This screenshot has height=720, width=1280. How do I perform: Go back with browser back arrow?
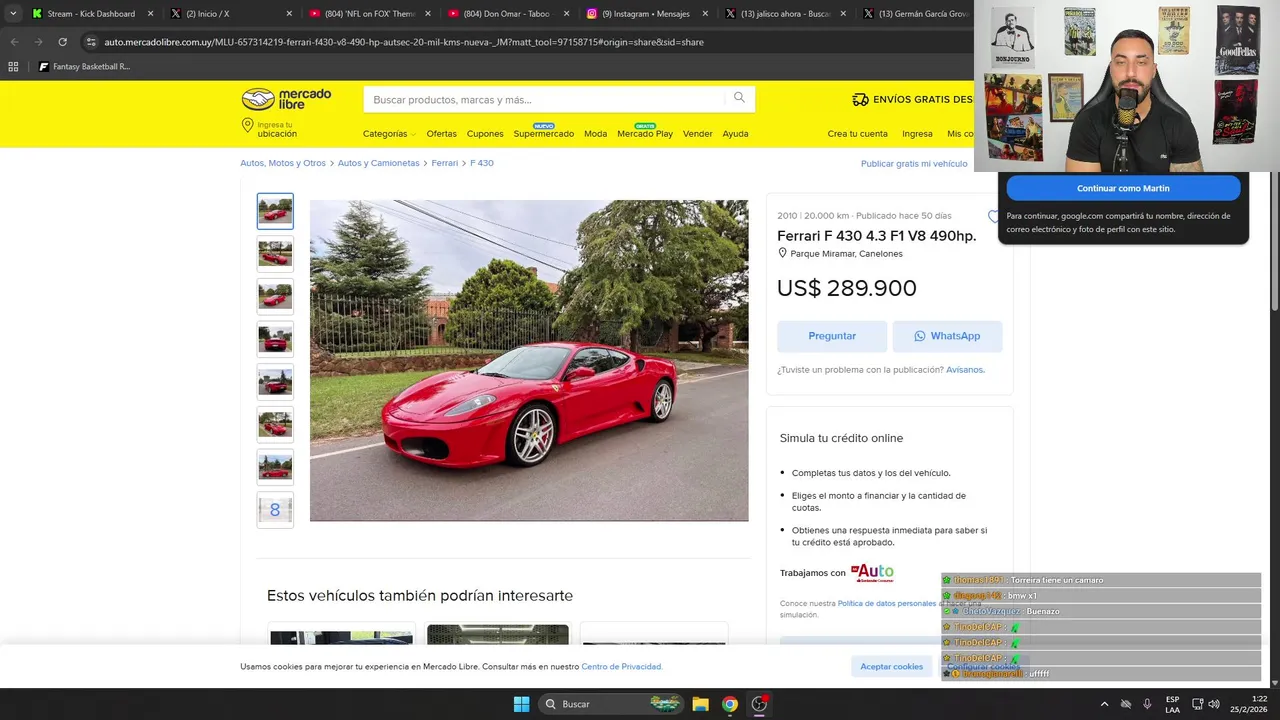[14, 42]
